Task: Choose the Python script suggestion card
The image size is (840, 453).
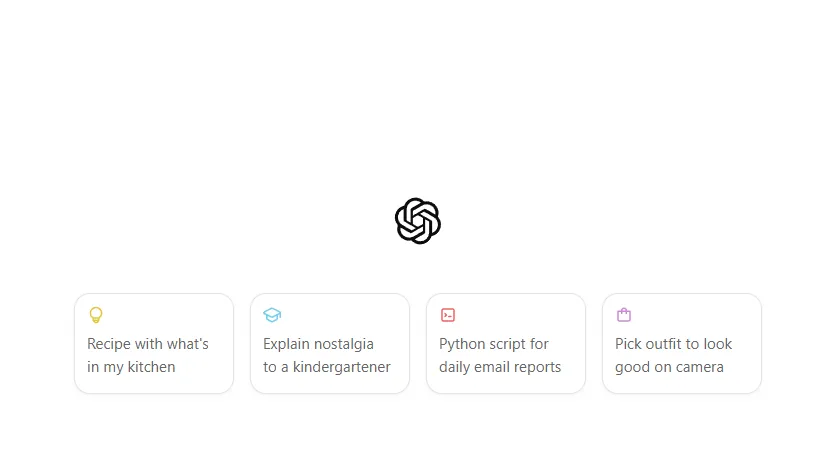Action: [506, 343]
